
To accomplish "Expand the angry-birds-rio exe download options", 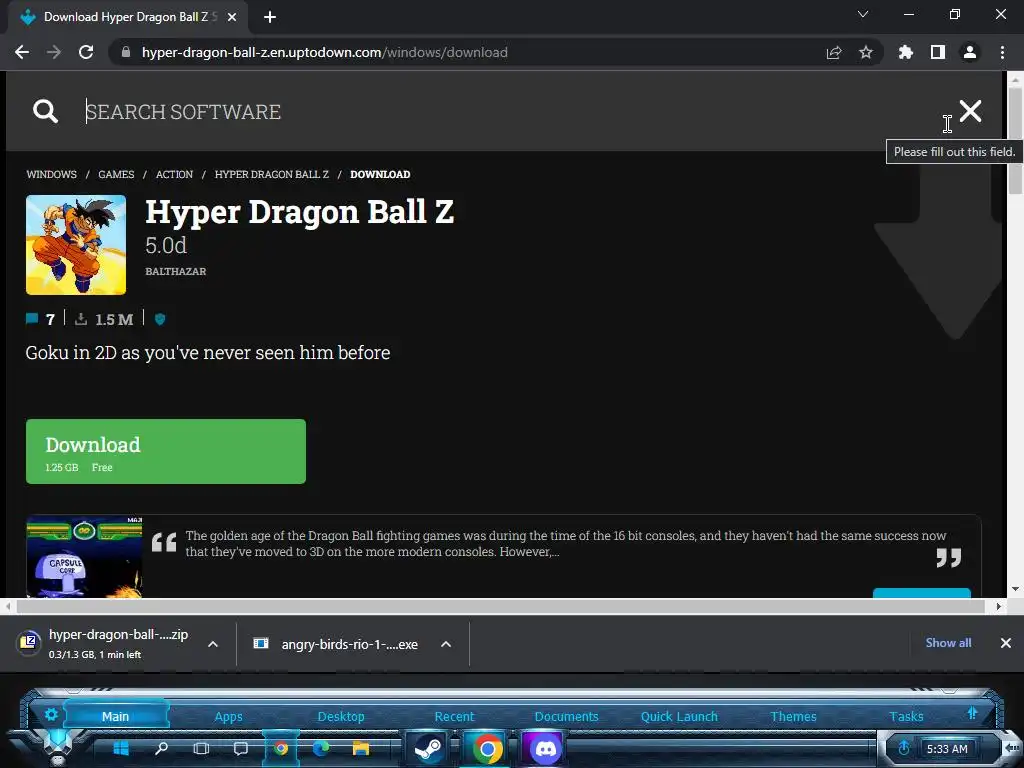I will 446,644.
